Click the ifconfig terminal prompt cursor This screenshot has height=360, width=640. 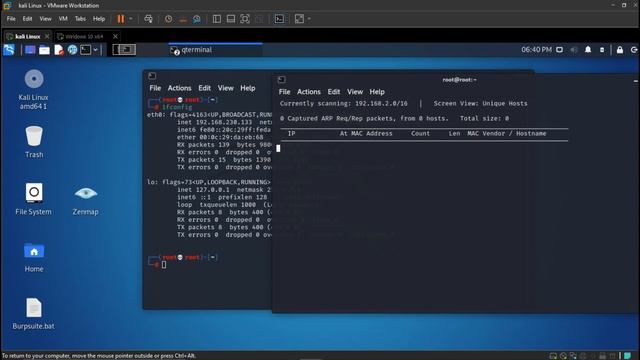point(164,265)
